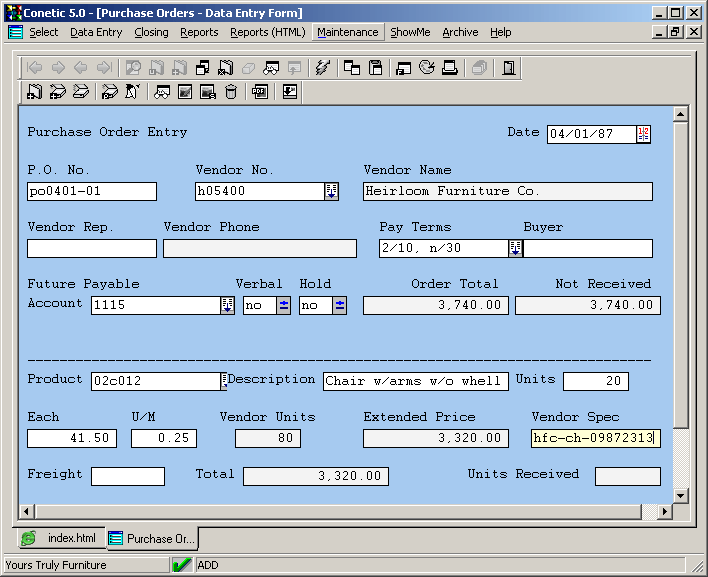Screen dimensions: 708x577
Task: Click the Buyer input field
Action: pos(588,249)
